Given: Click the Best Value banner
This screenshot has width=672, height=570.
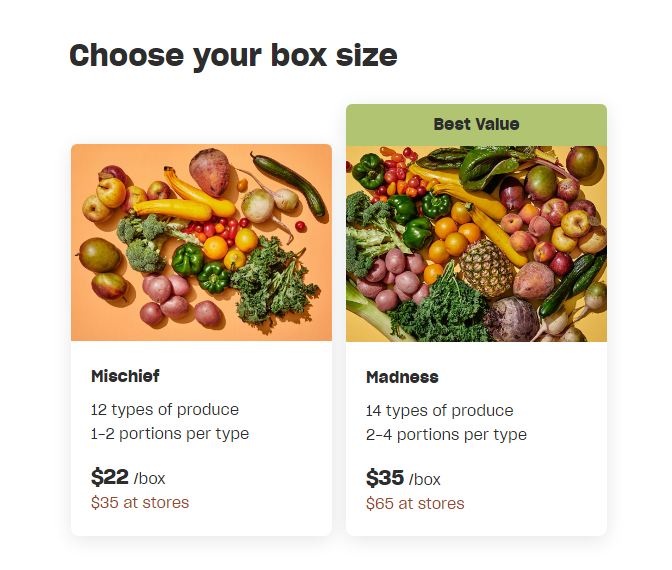Looking at the screenshot, I should [x=476, y=124].
